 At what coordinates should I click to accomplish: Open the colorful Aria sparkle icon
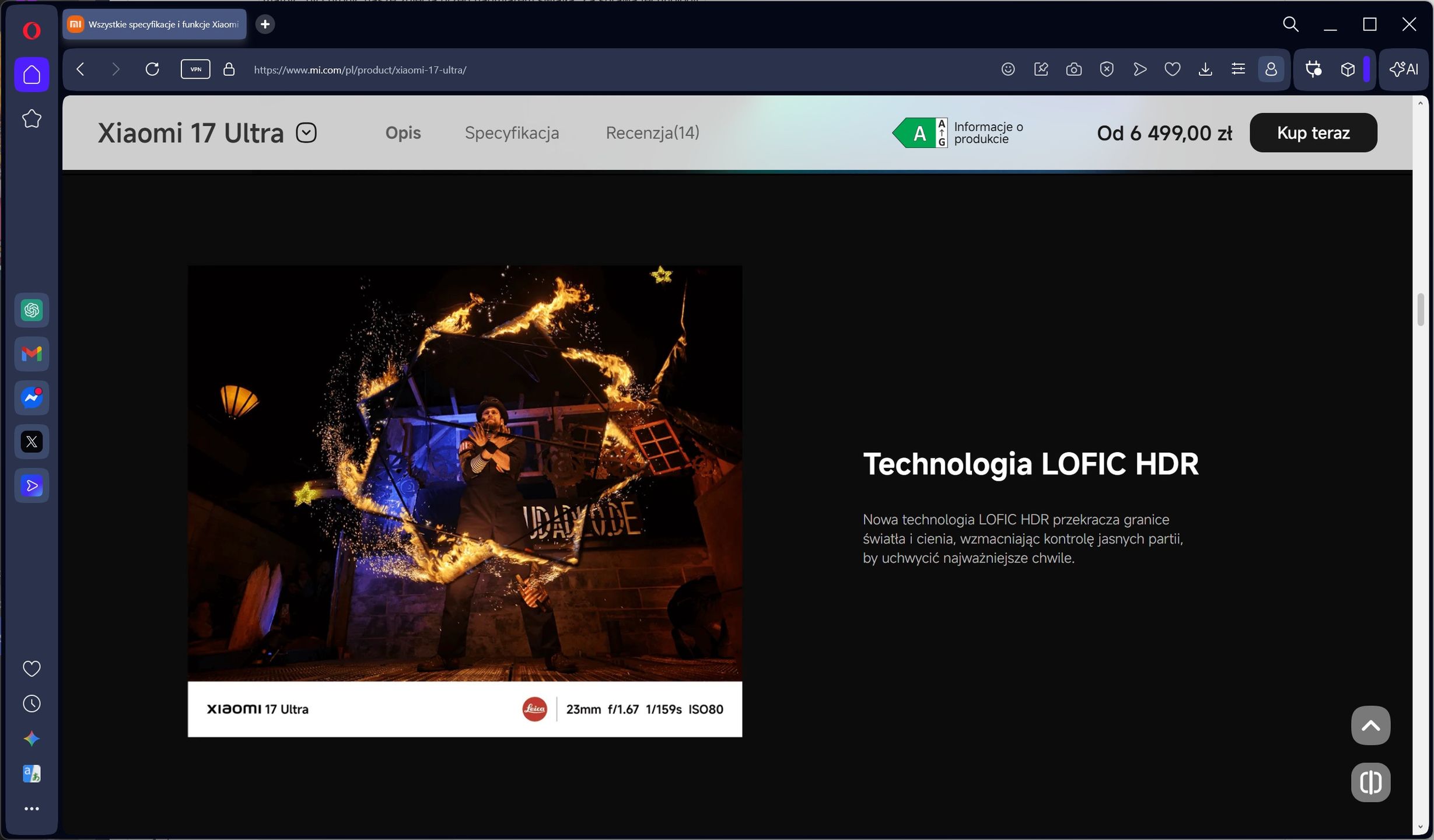[x=32, y=739]
